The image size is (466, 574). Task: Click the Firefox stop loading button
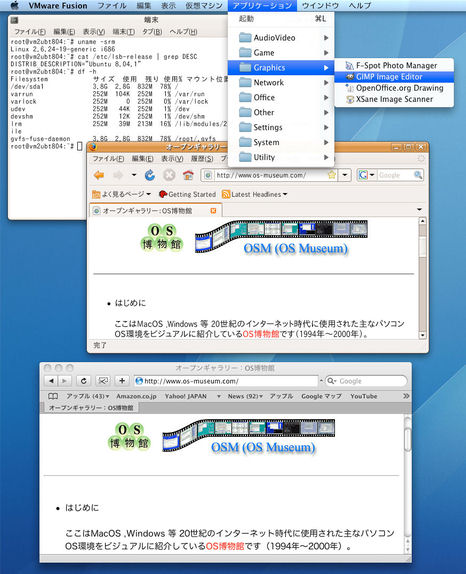169,175
